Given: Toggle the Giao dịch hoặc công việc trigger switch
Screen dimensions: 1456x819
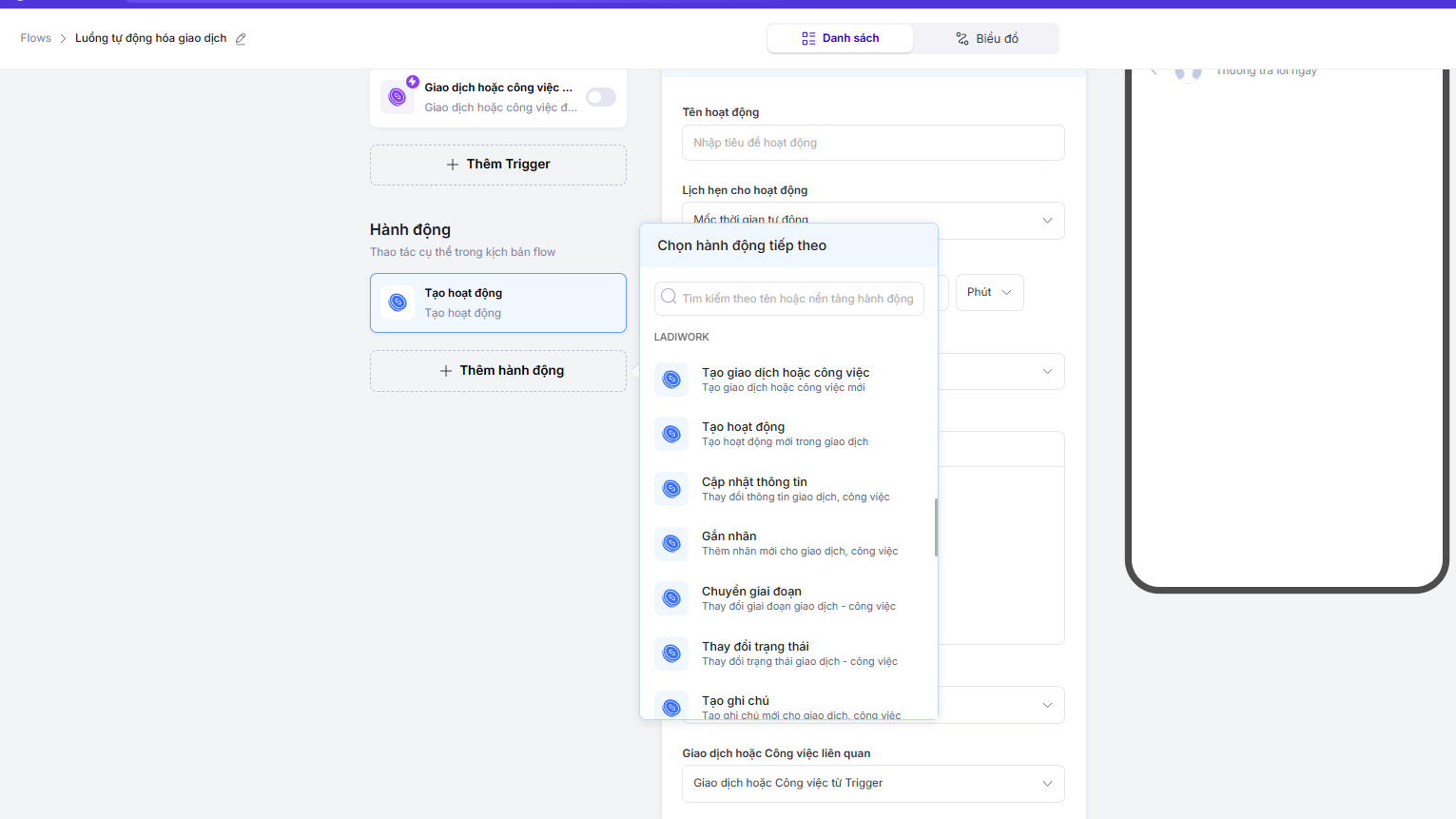Looking at the screenshot, I should click(600, 97).
